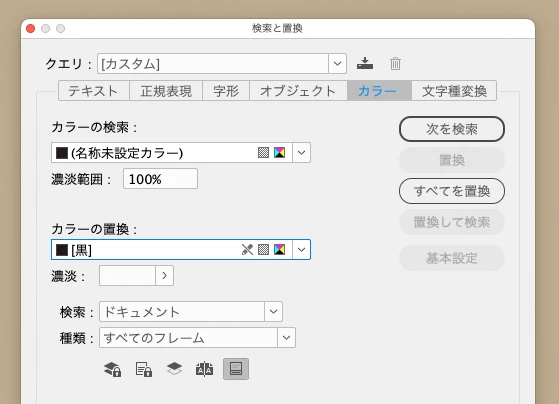The image size is (559, 404).
Task: Delete the query with trash icon
Action: [x=395, y=63]
